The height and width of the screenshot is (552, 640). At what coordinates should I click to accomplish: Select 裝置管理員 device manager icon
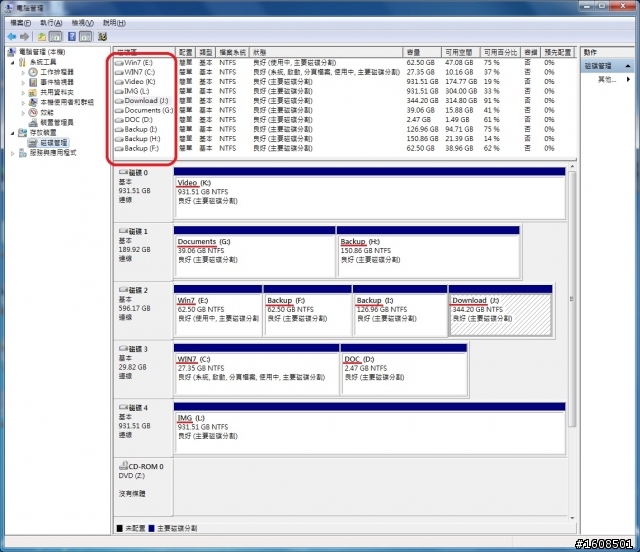tap(33, 122)
